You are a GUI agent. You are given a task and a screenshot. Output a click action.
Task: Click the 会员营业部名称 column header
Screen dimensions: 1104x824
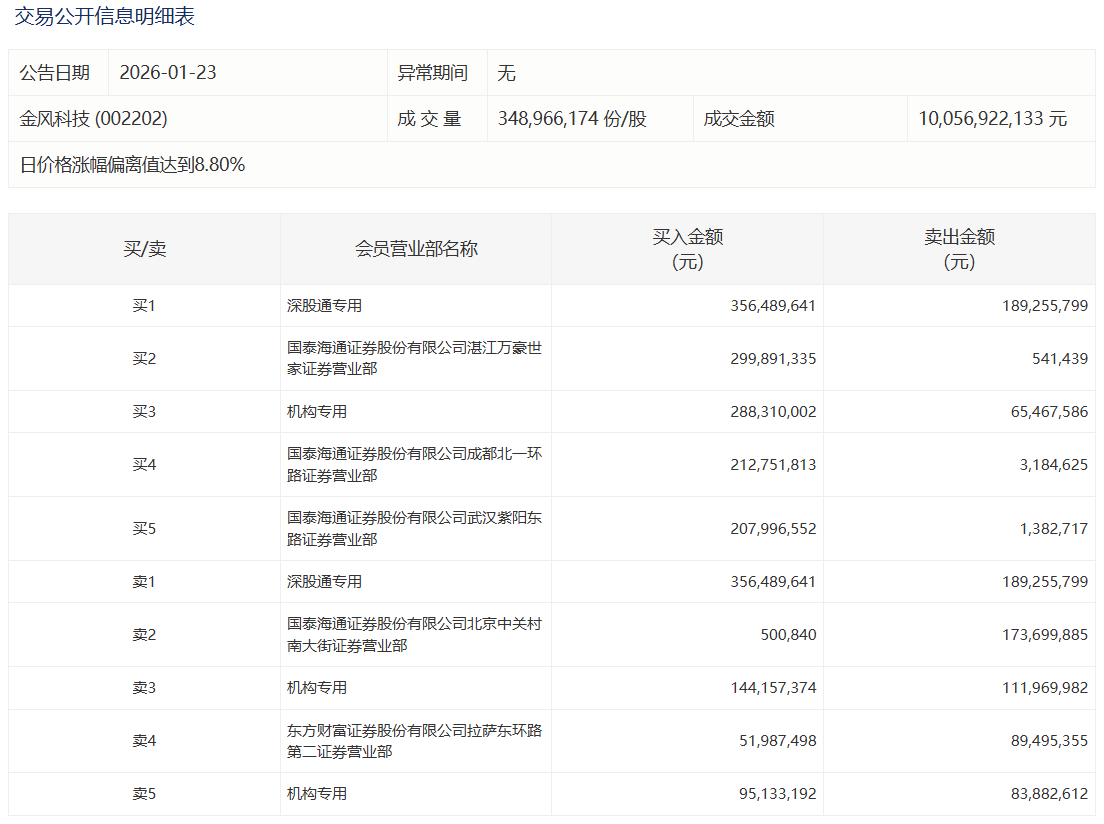tap(416, 249)
